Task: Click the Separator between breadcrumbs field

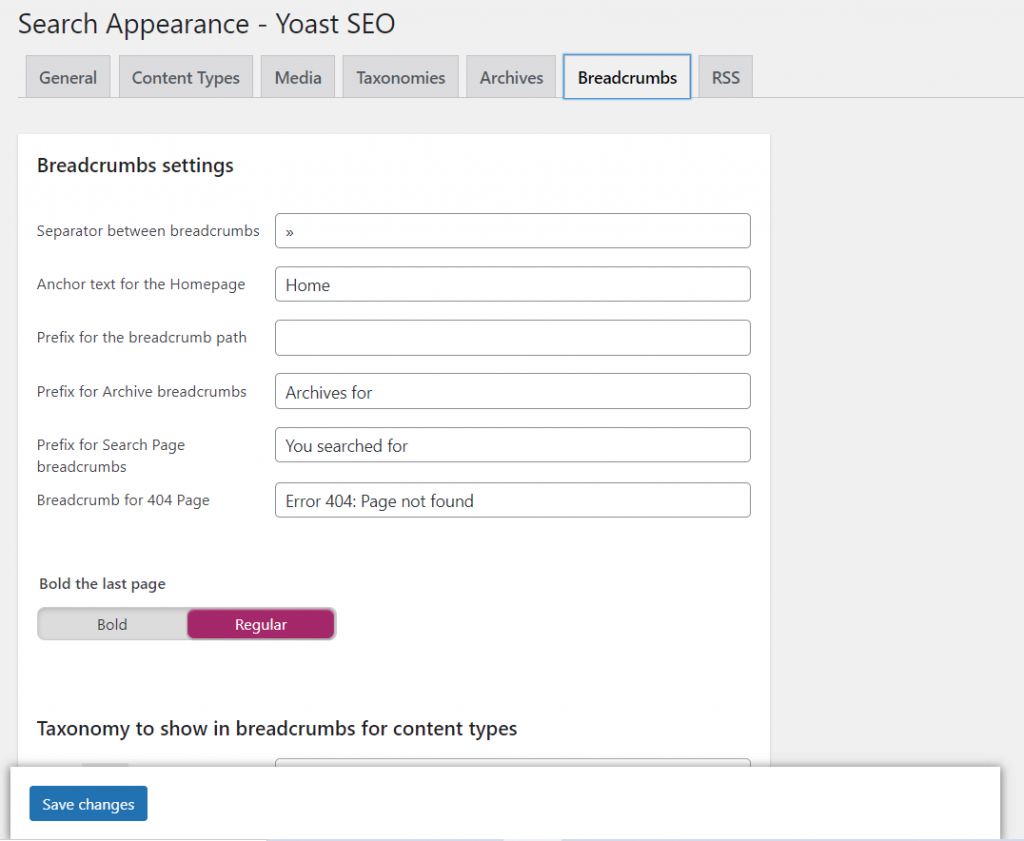Action: pyautogui.click(x=513, y=230)
